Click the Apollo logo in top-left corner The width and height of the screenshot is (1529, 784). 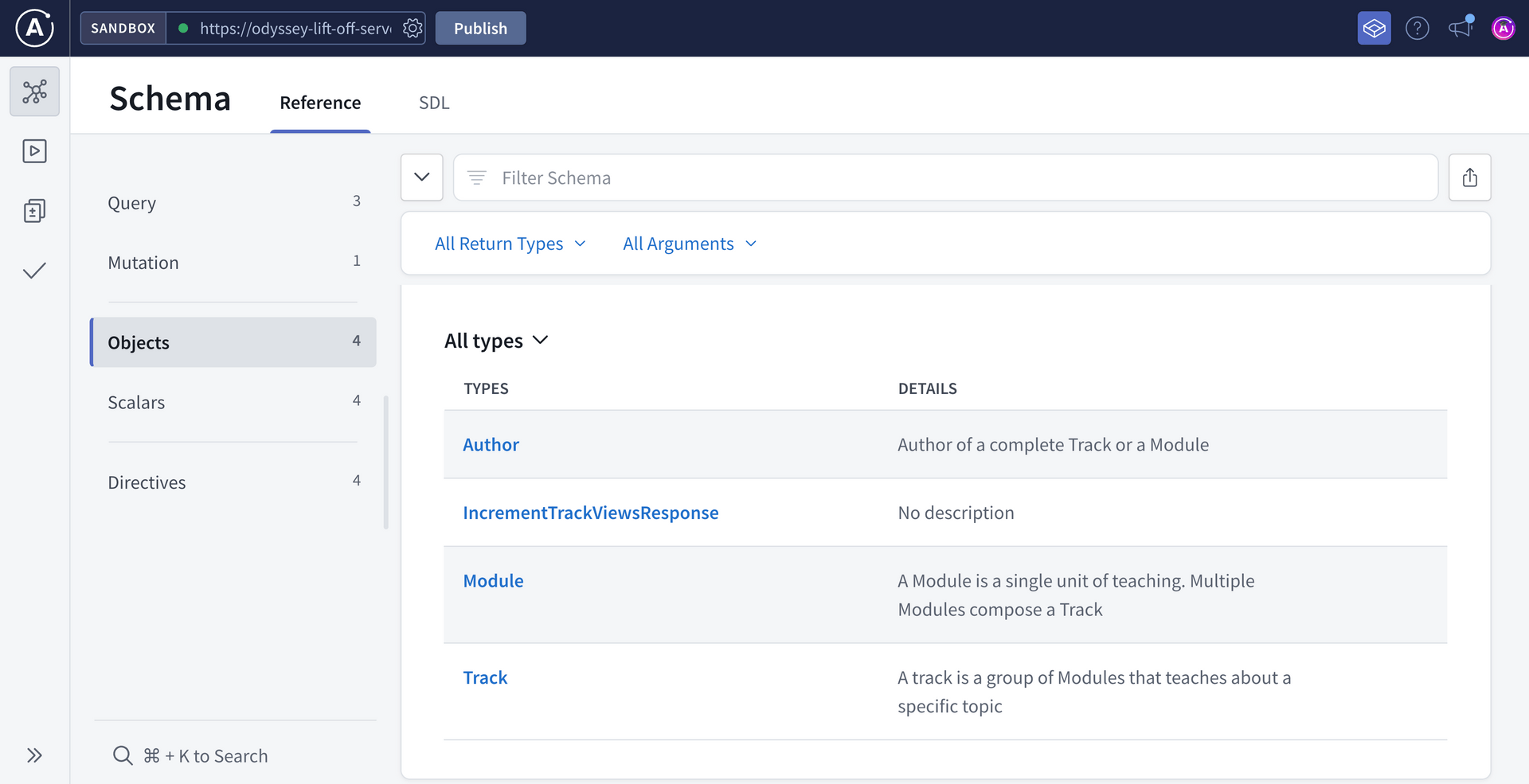(x=34, y=29)
